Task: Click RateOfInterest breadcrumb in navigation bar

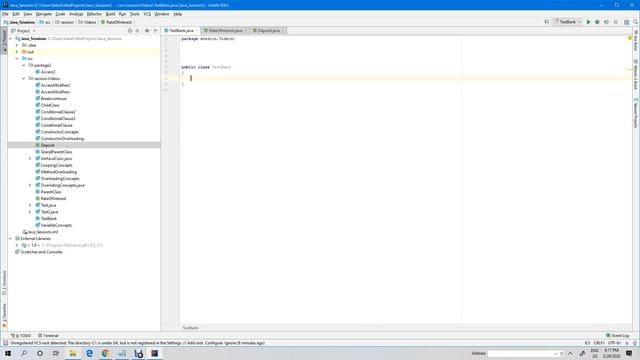Action: point(117,22)
